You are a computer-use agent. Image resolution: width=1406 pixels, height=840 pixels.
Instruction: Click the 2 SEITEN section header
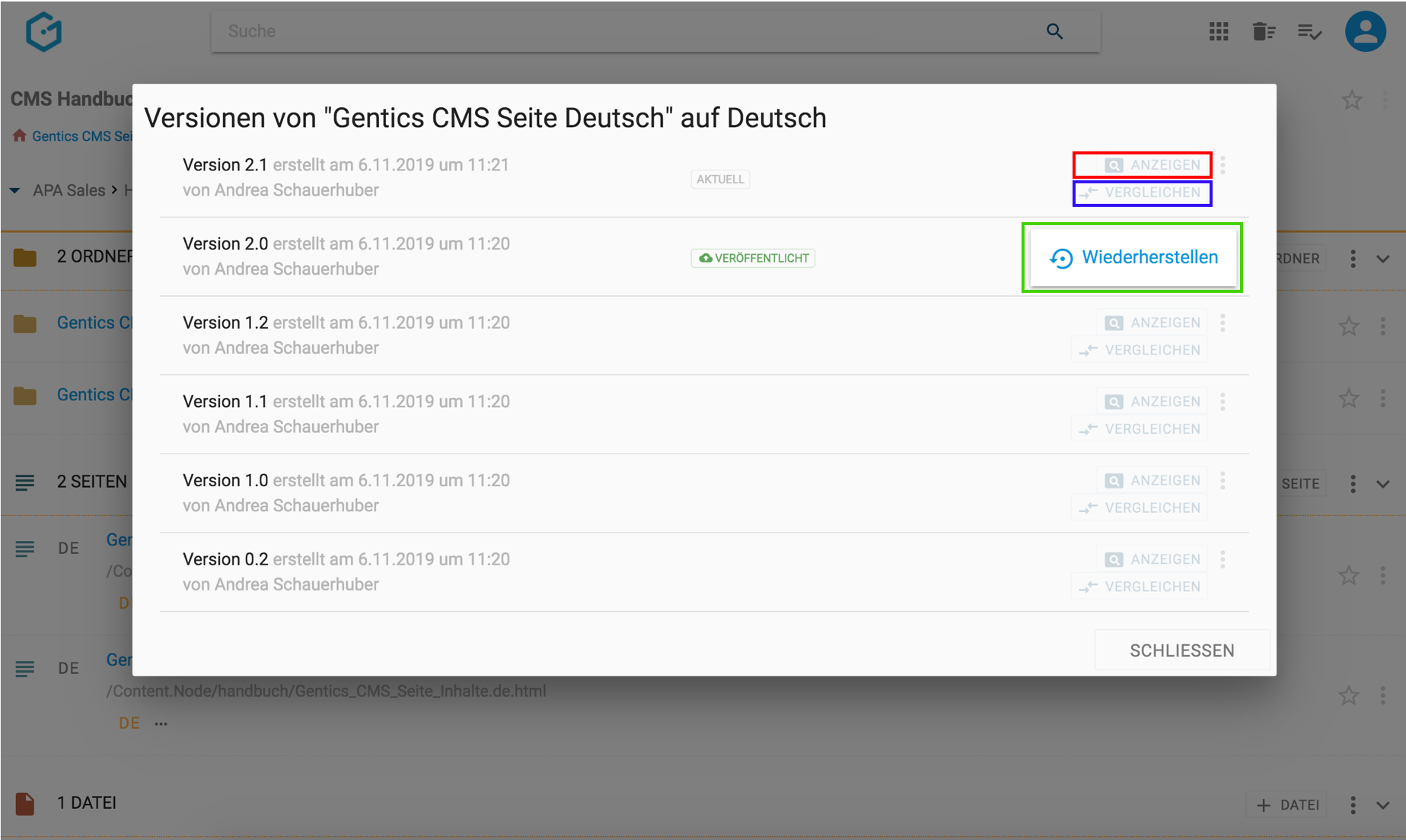(x=91, y=482)
